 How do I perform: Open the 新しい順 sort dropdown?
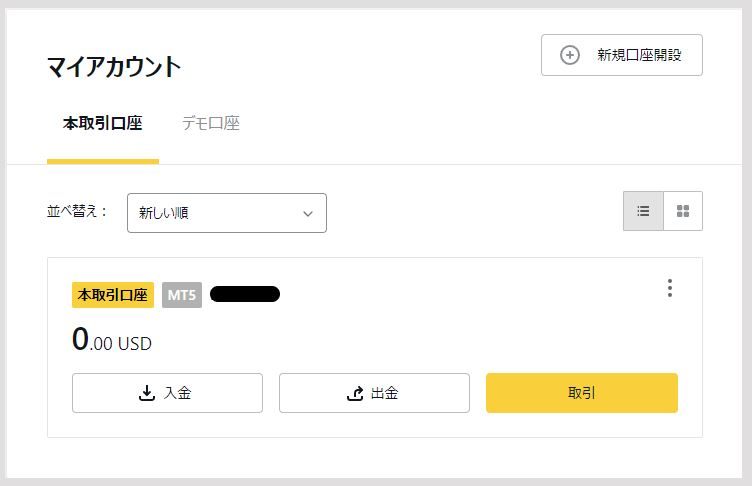pyautogui.click(x=227, y=213)
